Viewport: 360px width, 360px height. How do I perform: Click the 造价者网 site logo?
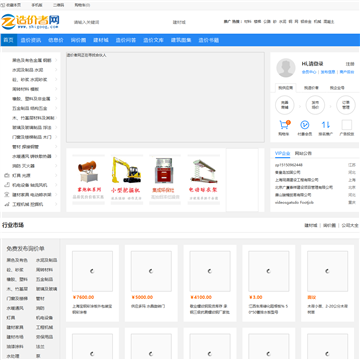pos(30,22)
